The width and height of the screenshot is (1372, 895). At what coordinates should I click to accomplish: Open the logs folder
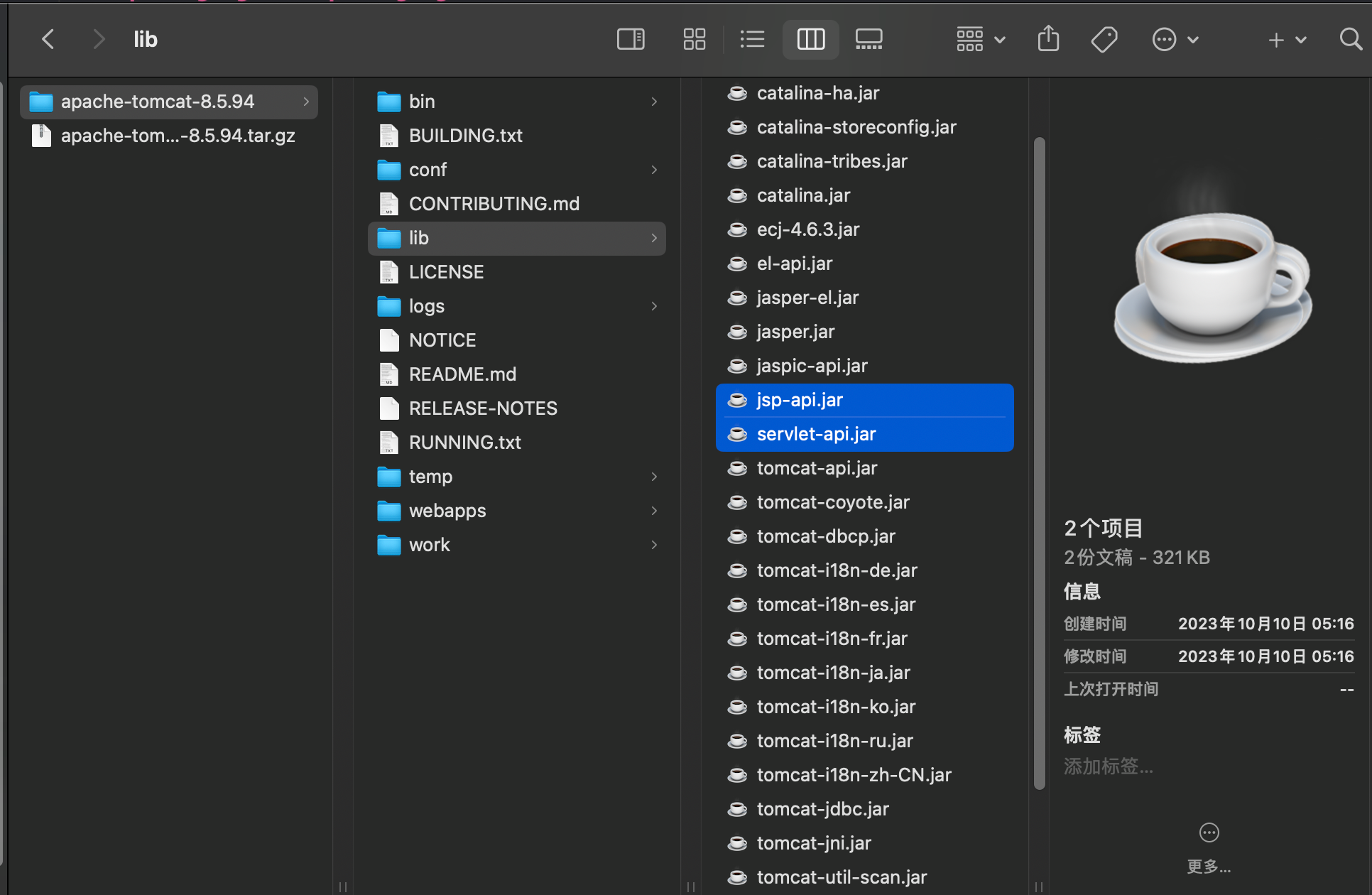point(517,306)
